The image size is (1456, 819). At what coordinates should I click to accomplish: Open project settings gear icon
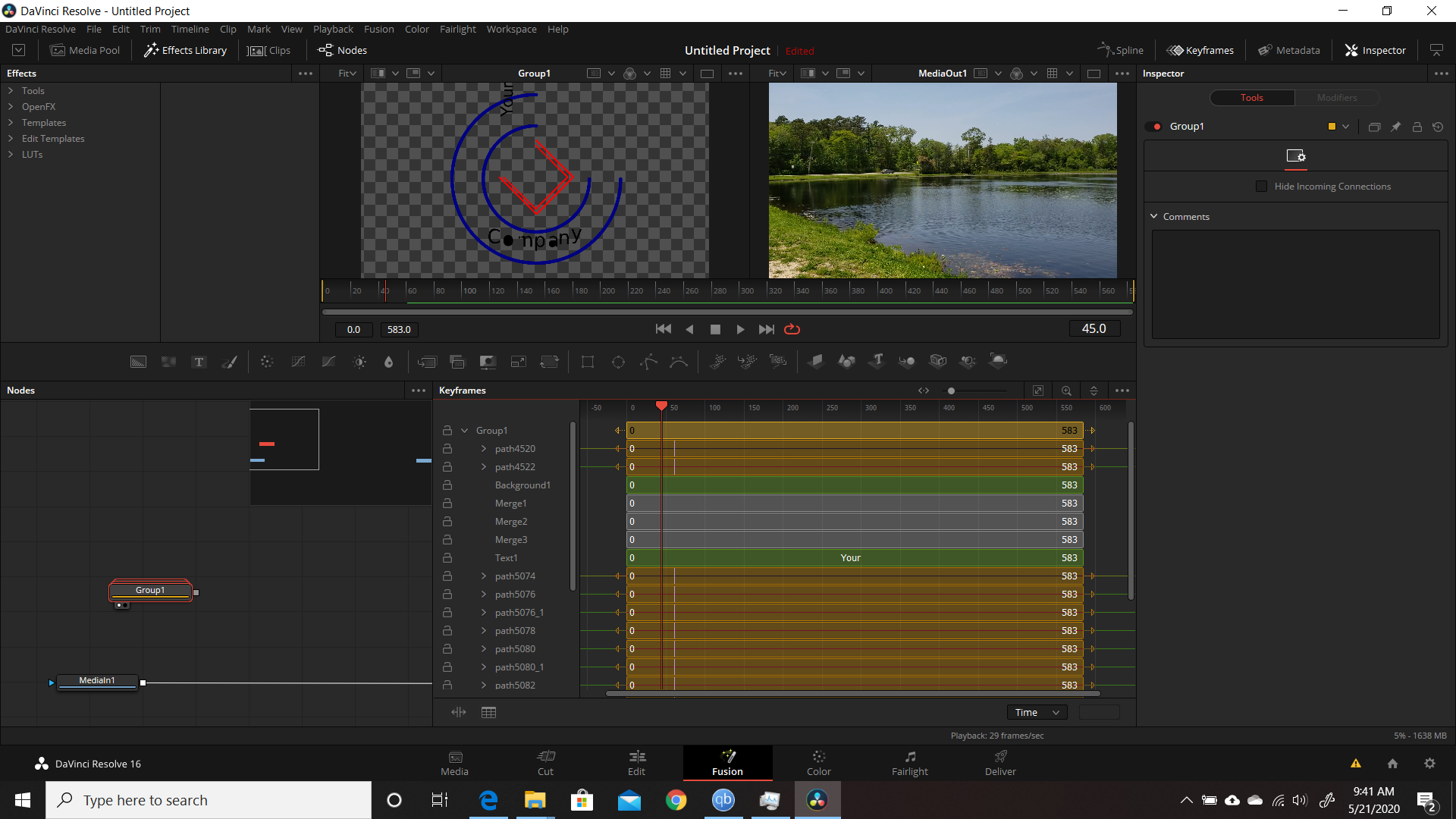click(1429, 764)
